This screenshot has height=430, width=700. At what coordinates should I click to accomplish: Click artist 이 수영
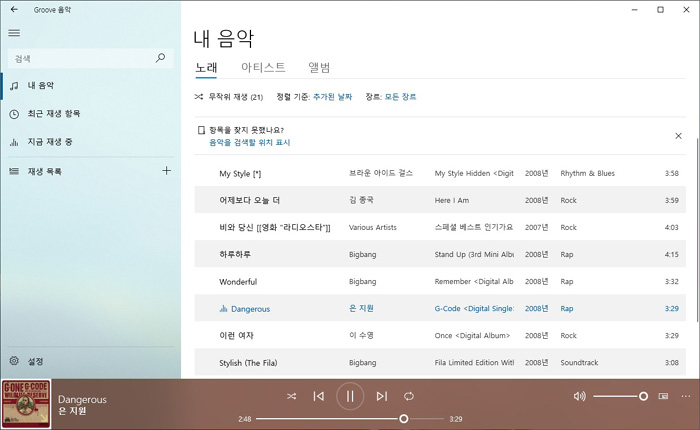[x=361, y=335]
